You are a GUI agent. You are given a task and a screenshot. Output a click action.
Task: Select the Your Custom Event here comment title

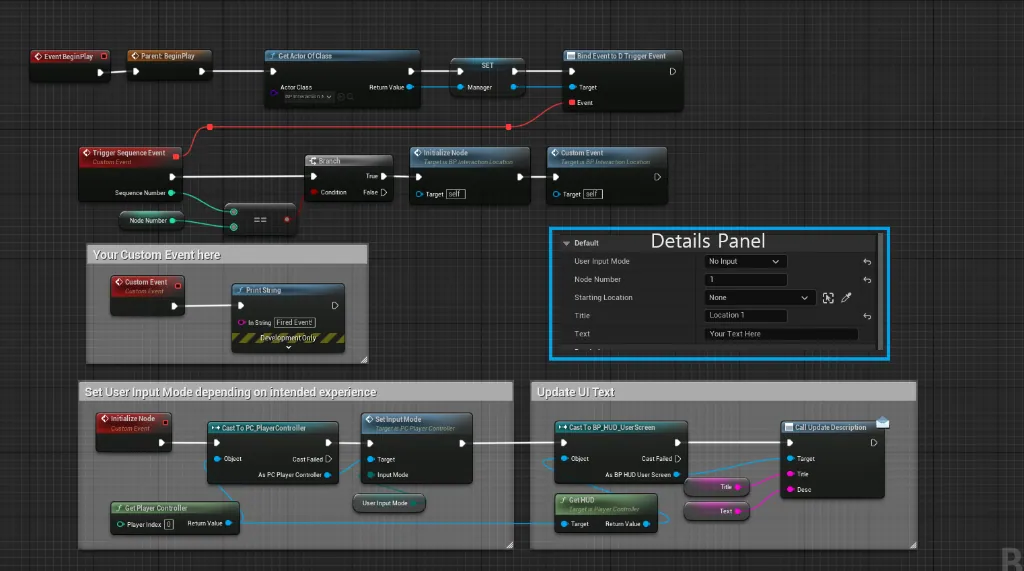(157, 255)
